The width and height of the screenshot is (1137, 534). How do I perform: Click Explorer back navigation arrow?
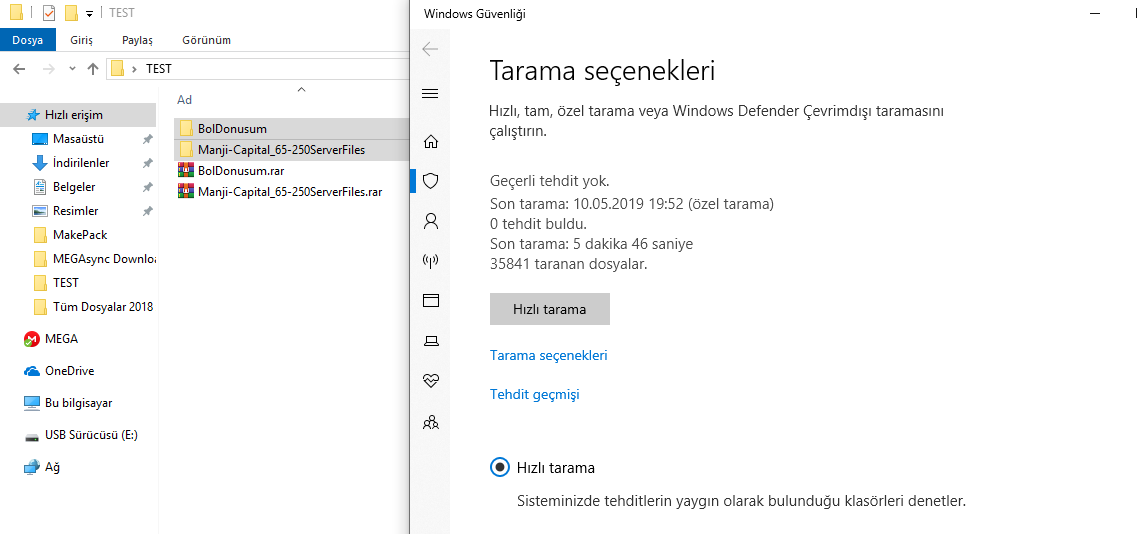(x=20, y=69)
